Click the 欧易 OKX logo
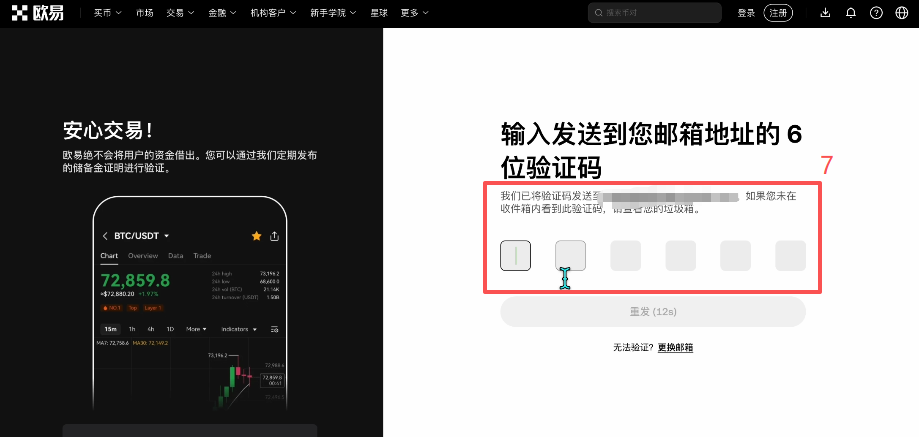Screen dimensions: 919x437 click(38, 13)
